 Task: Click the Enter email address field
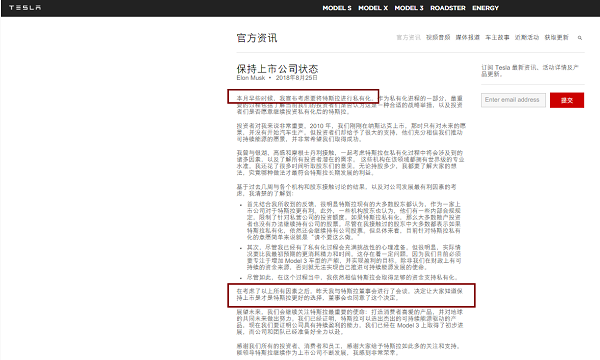(x=513, y=100)
